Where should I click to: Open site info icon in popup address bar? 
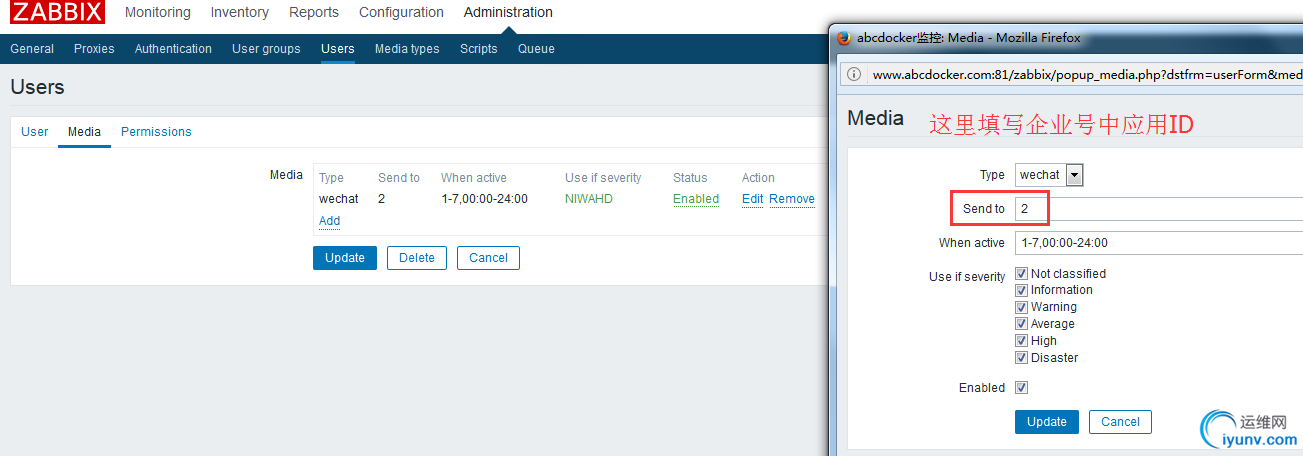[x=855, y=74]
